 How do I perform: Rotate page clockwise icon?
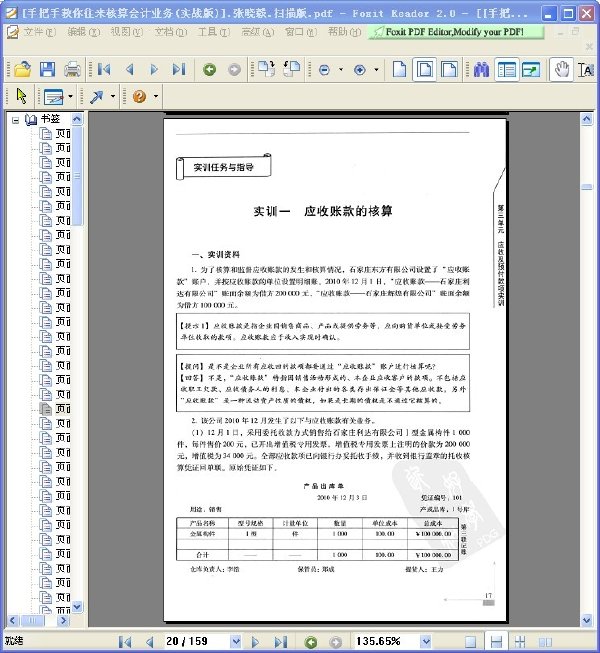pos(266,69)
